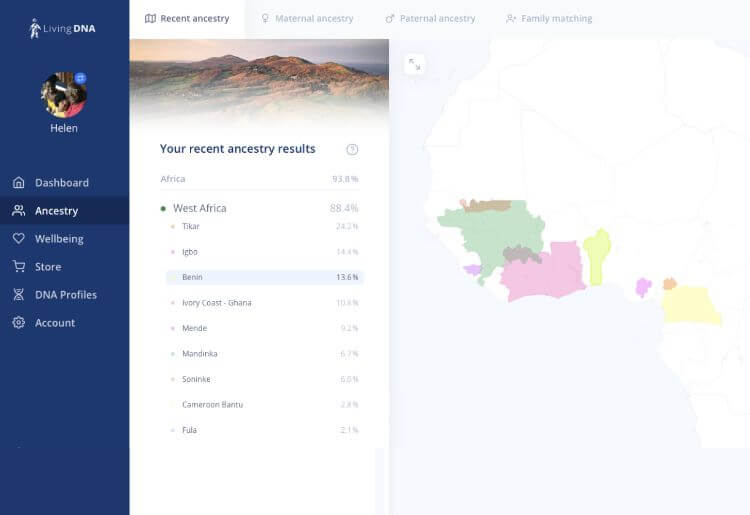Switch to the Family matching tab
Image resolution: width=750 pixels, height=515 pixels.
(x=549, y=18)
